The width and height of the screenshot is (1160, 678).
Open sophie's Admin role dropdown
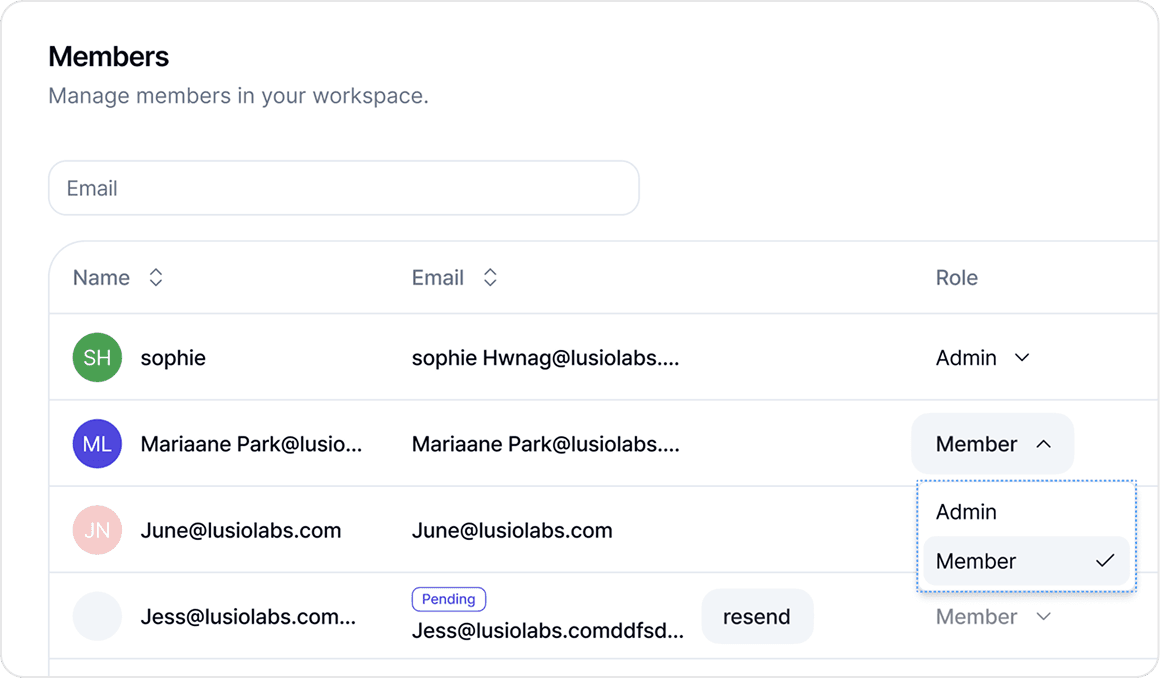click(x=982, y=358)
